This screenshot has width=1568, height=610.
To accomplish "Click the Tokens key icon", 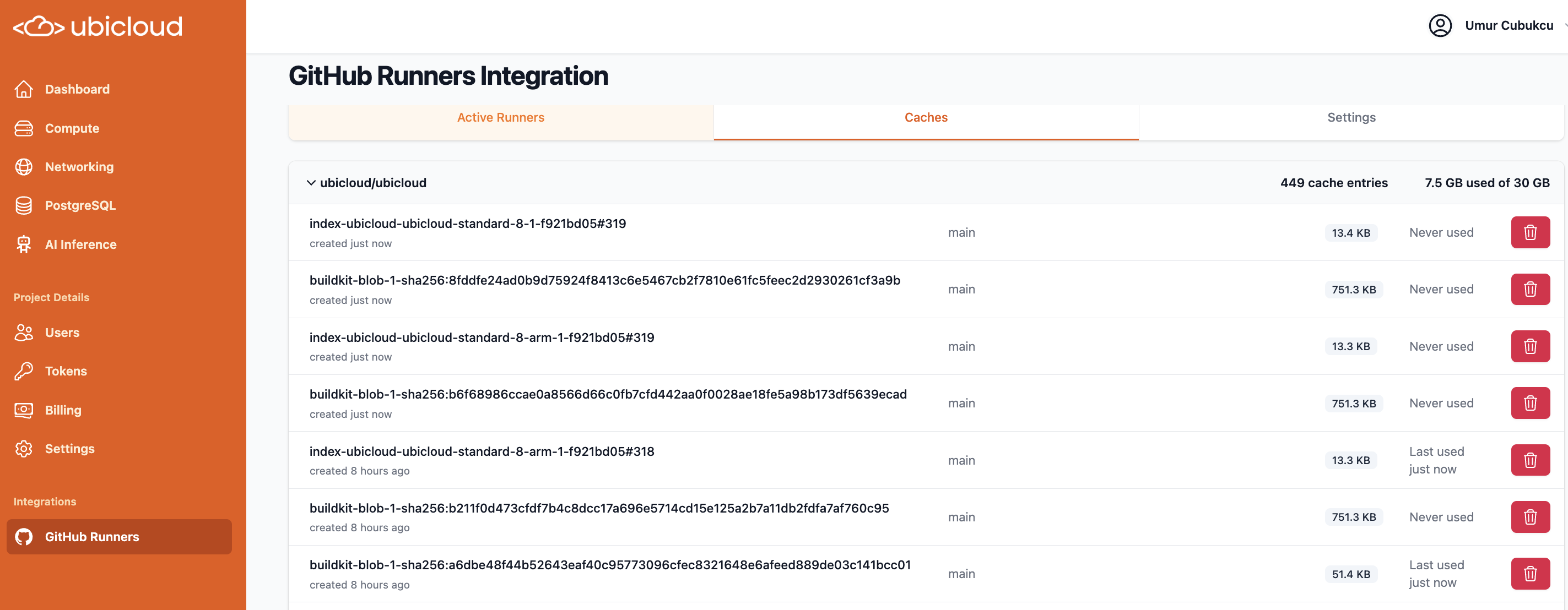I will pos(24,371).
